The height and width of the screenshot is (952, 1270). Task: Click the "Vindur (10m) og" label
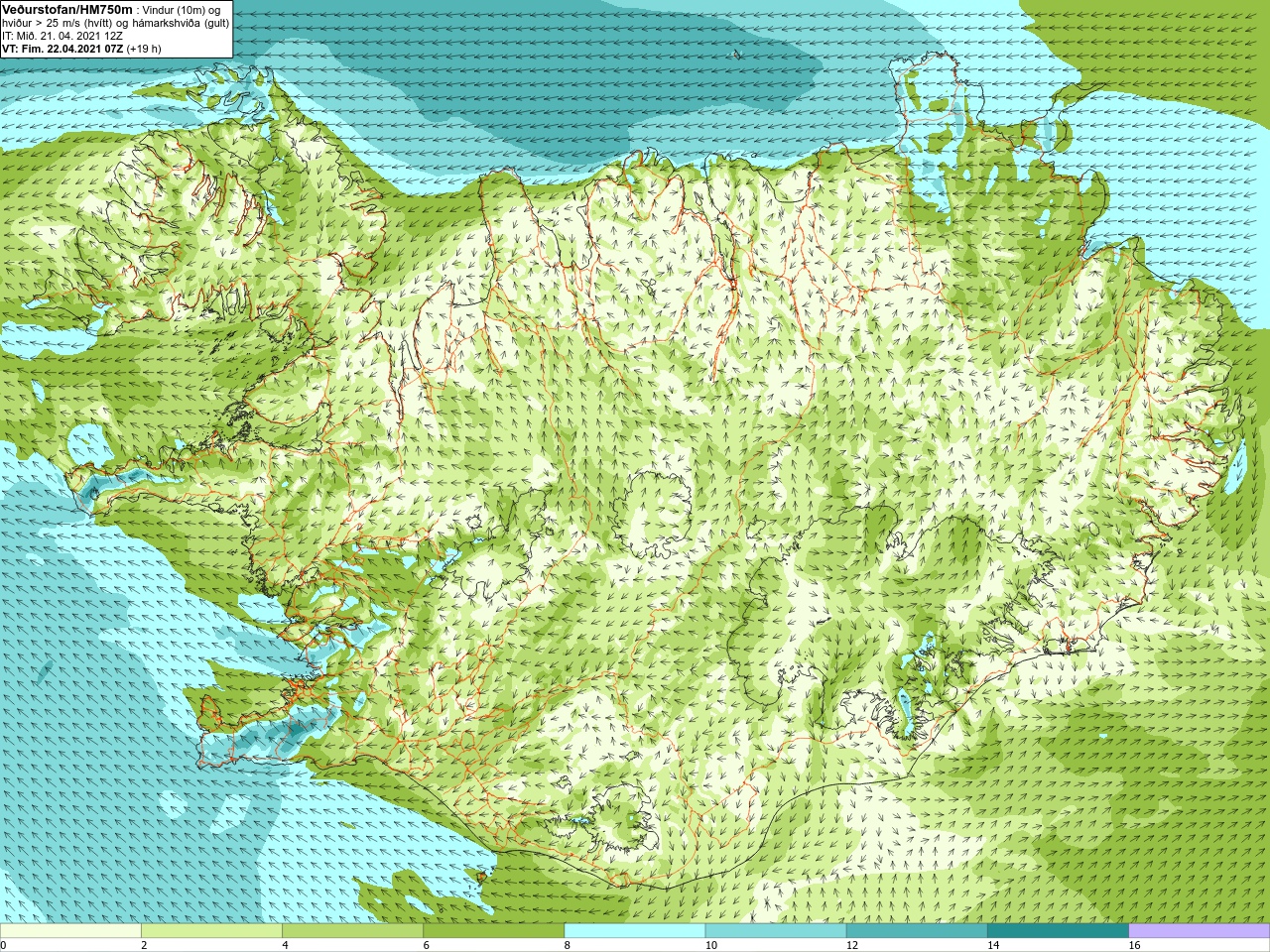(182, 10)
